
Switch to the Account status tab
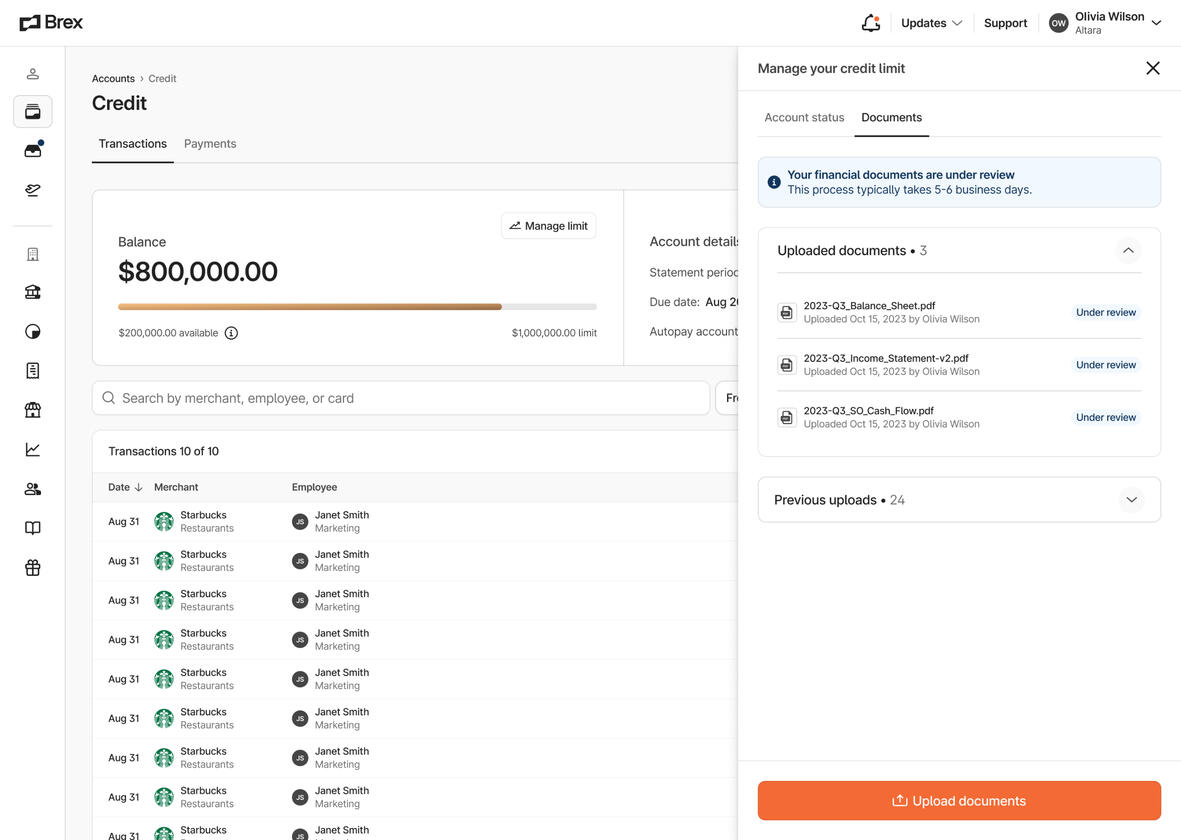804,118
